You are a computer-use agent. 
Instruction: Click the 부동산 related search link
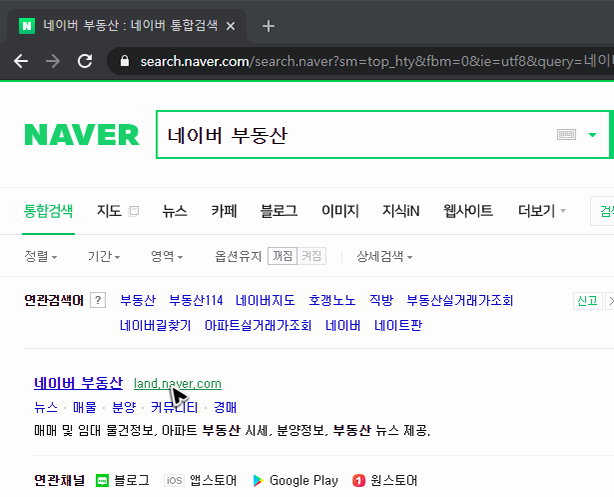pos(138,300)
